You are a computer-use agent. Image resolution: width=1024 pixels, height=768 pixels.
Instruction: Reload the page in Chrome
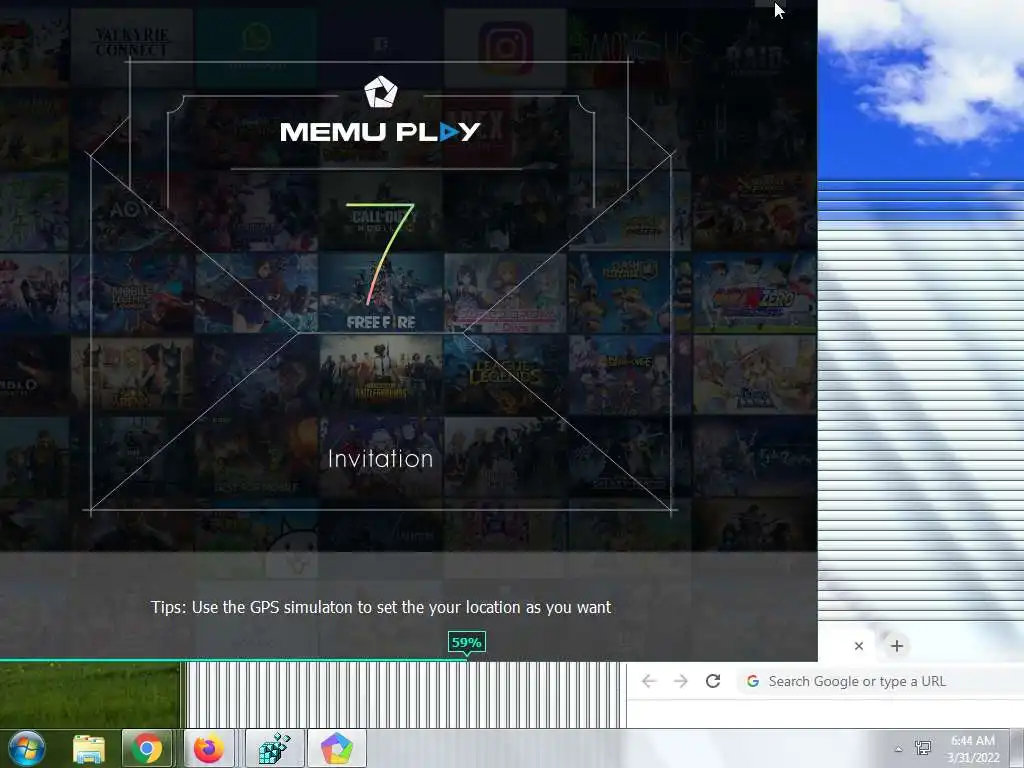coord(713,681)
